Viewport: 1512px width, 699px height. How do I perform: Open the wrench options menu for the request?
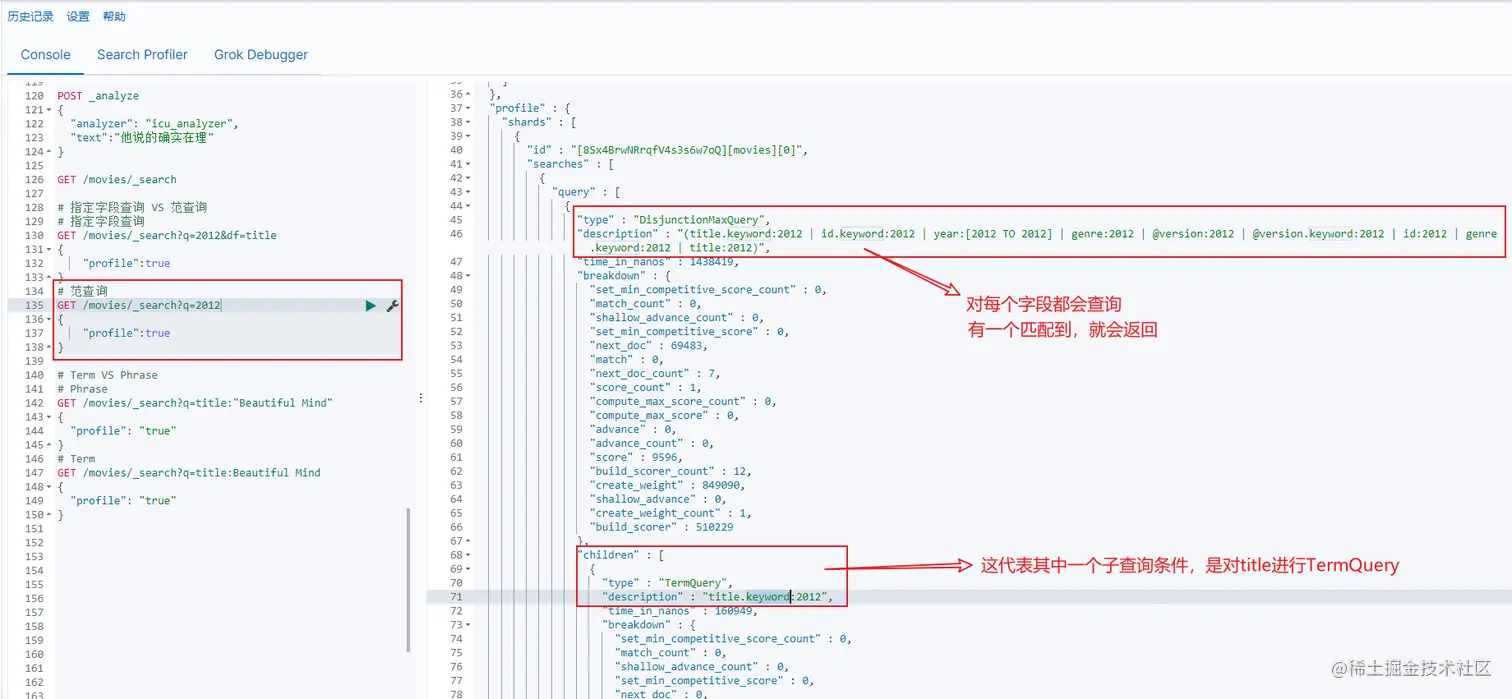[x=392, y=305]
